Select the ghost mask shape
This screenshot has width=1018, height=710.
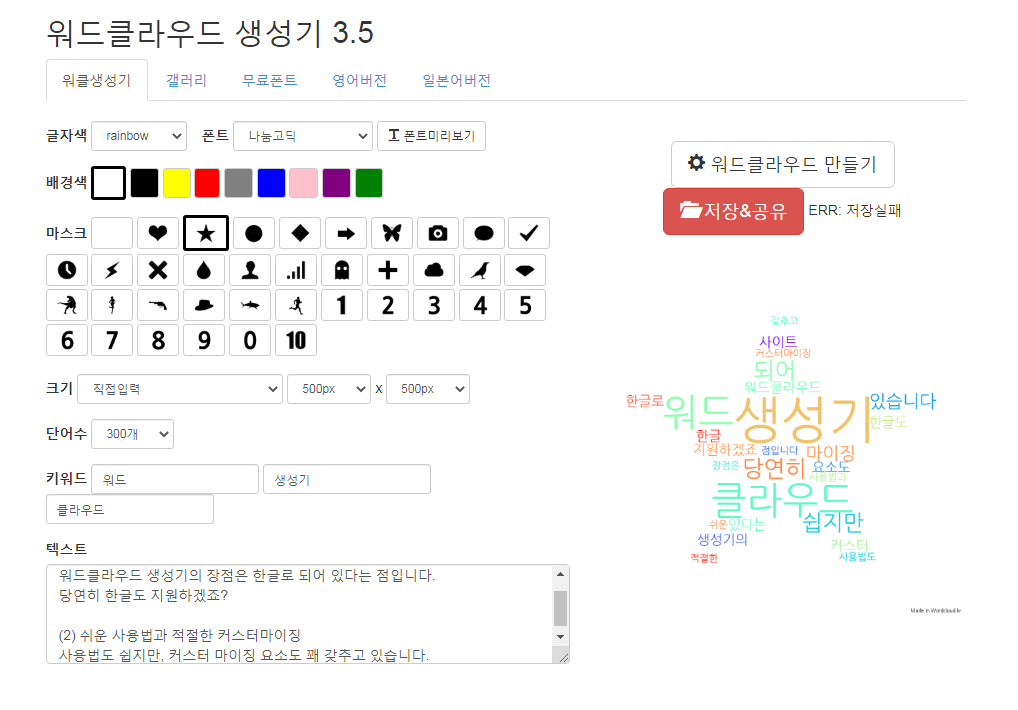point(341,268)
